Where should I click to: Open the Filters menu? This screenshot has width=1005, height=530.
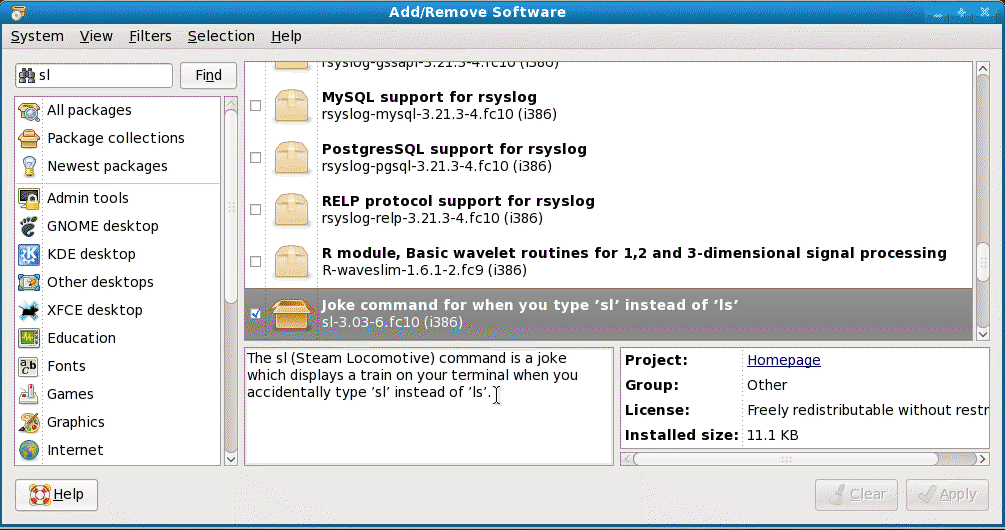pos(150,36)
